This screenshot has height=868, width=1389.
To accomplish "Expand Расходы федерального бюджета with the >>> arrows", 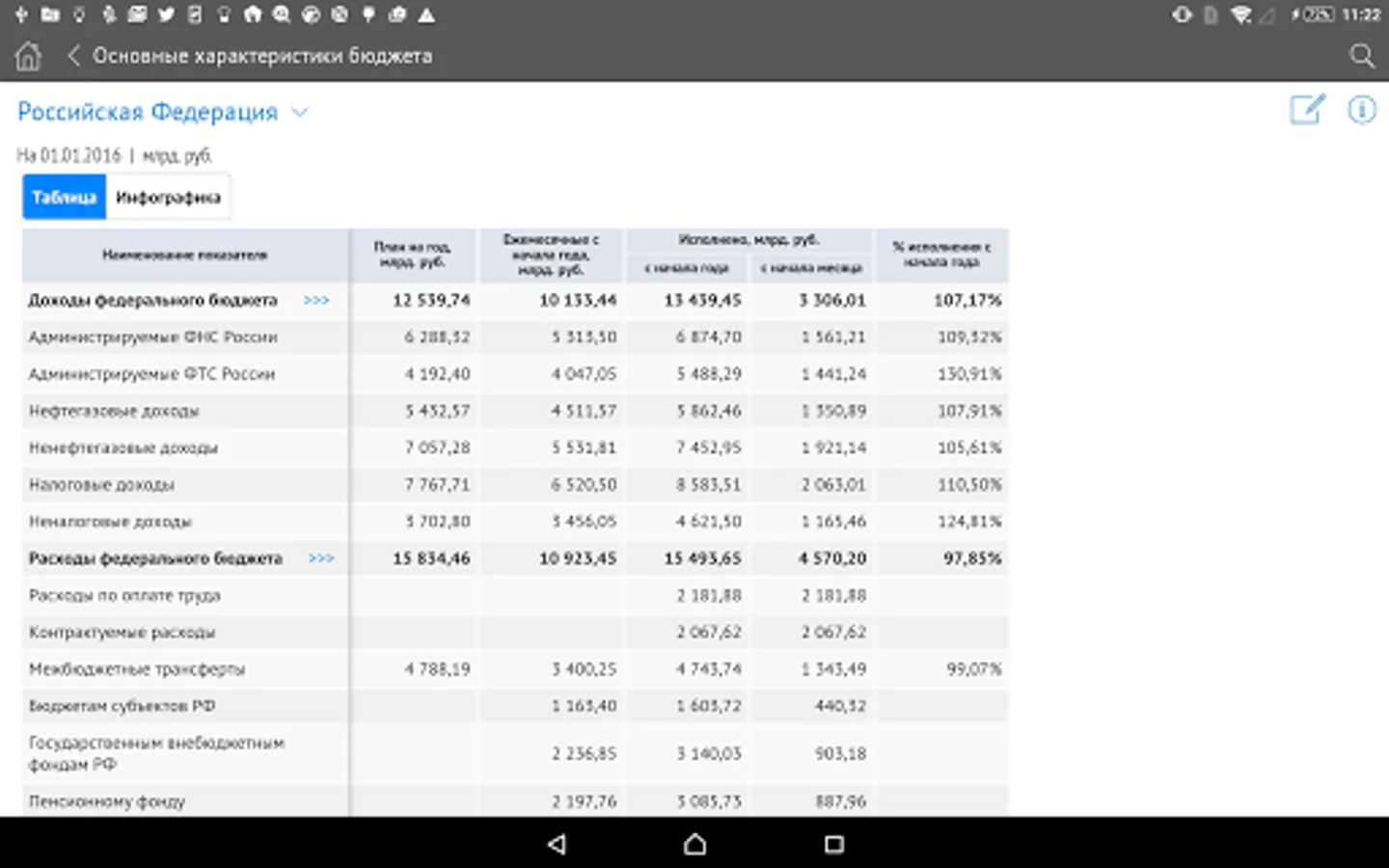I will pyautogui.click(x=321, y=558).
